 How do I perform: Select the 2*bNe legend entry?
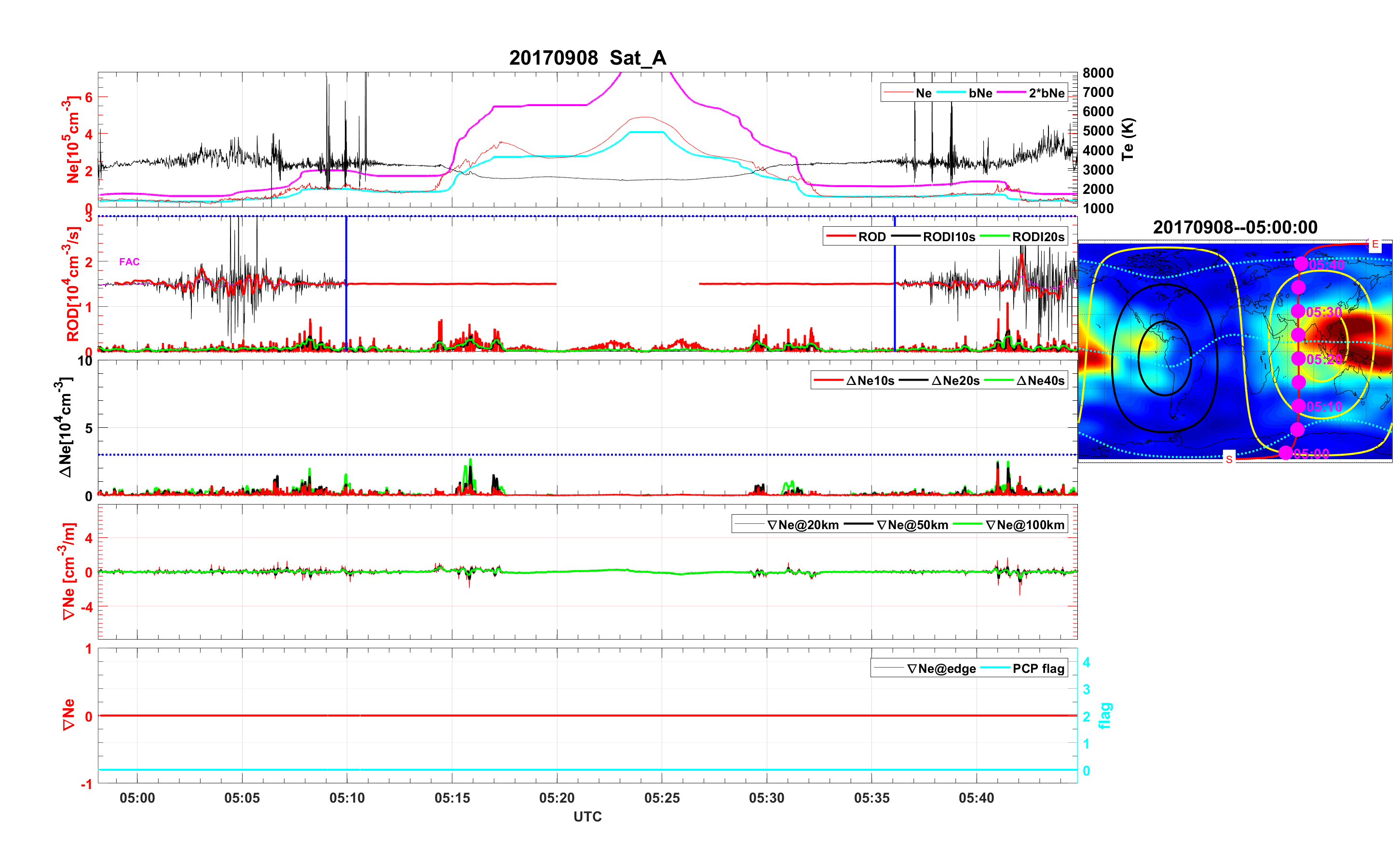(1046, 93)
